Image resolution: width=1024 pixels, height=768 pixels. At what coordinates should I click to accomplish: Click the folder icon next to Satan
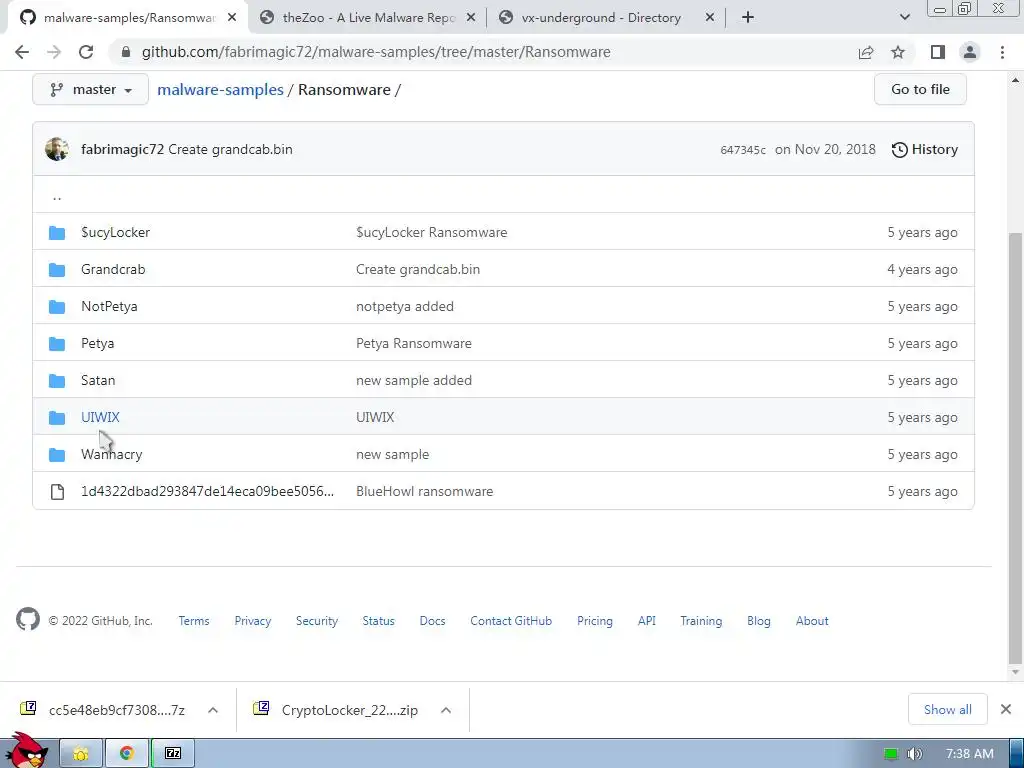(x=57, y=381)
